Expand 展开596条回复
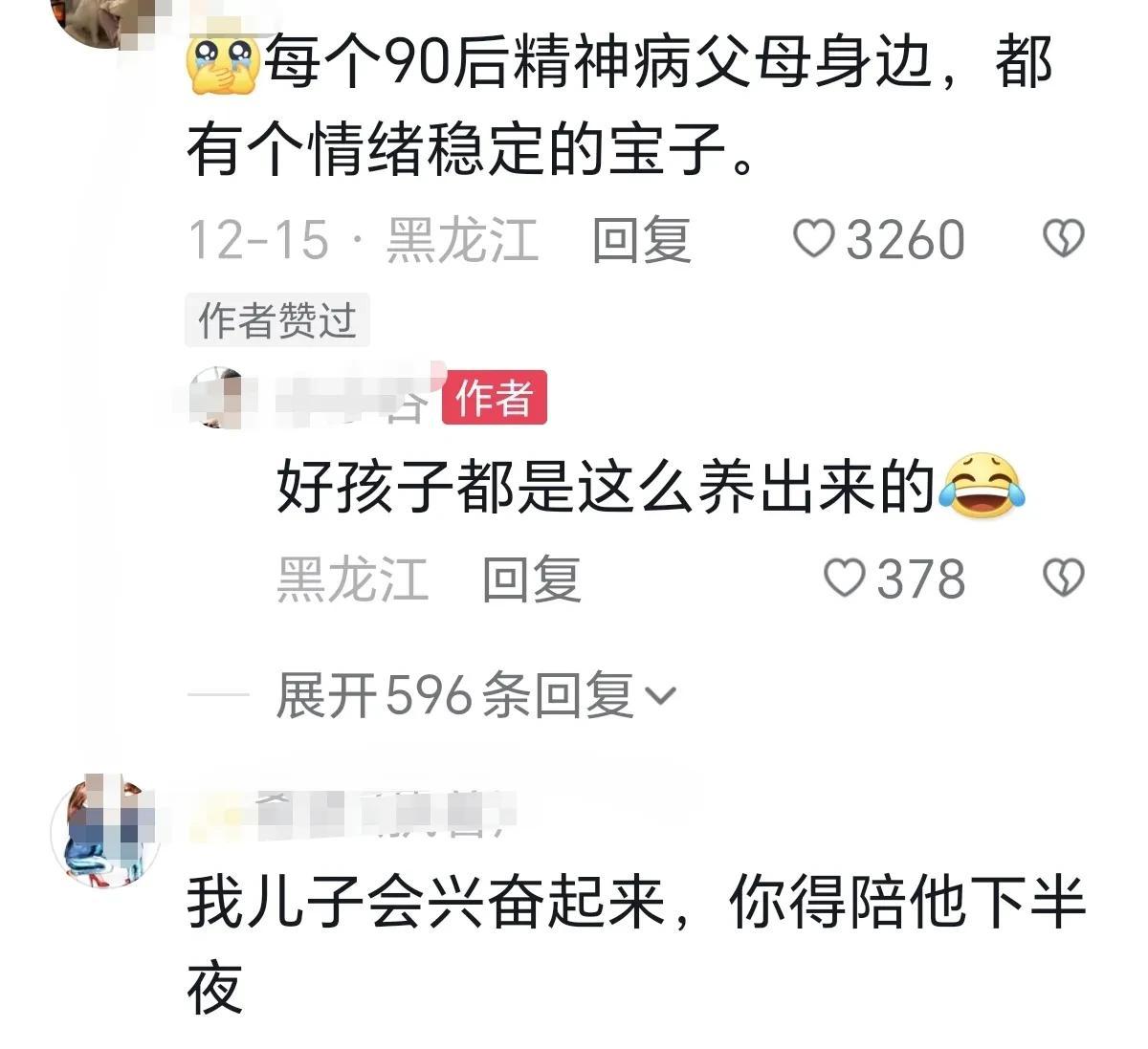Screen dimensions: 1148x1049 (x=475, y=695)
